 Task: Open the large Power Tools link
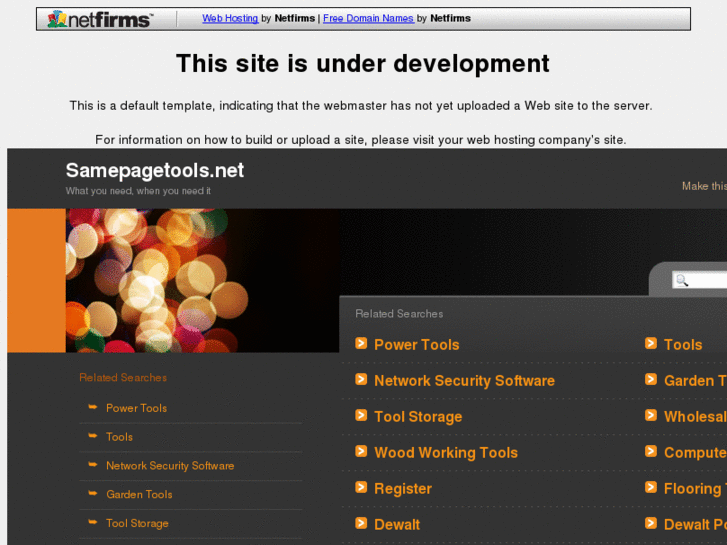416,345
